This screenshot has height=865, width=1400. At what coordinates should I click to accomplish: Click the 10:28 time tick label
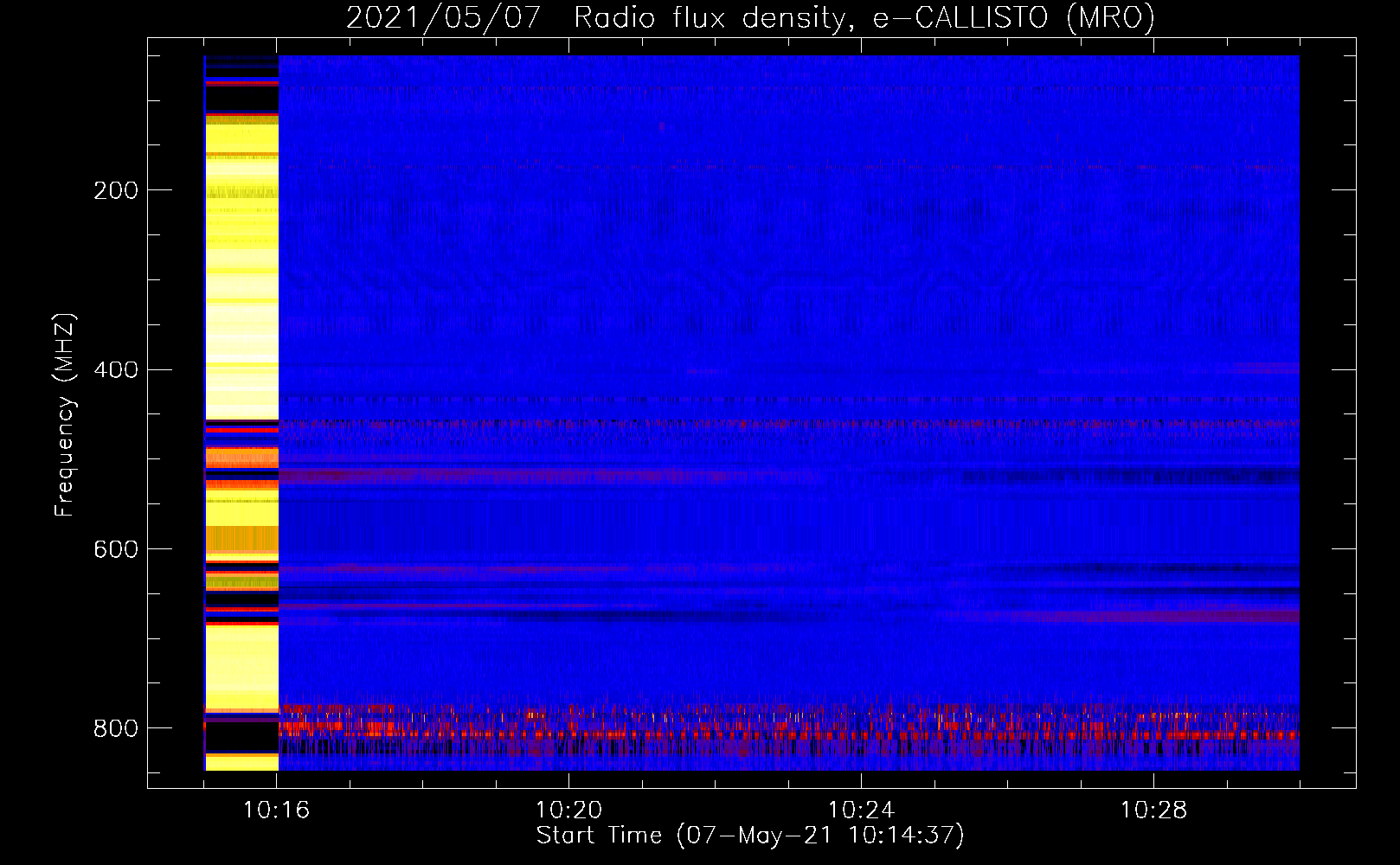1153,811
